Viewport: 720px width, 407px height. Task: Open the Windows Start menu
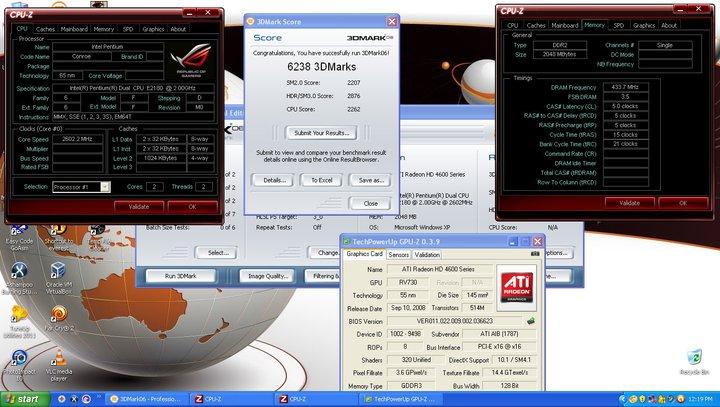pyautogui.click(x=25, y=399)
